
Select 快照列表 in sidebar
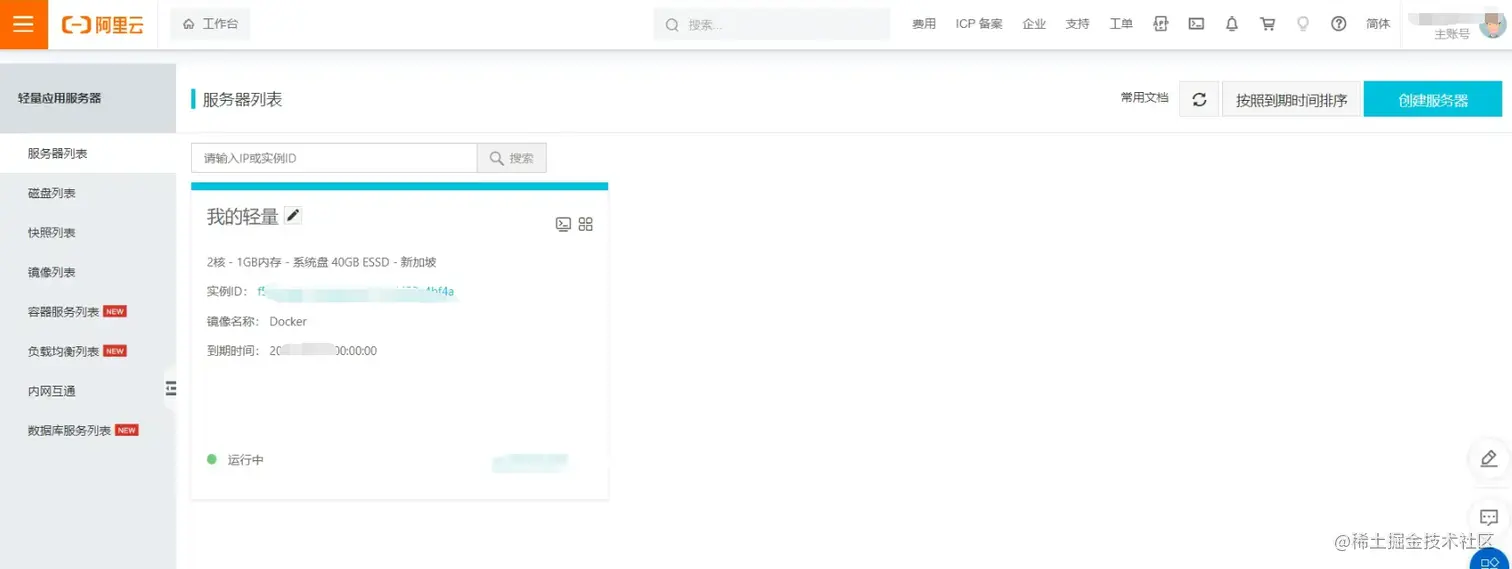(88, 233)
